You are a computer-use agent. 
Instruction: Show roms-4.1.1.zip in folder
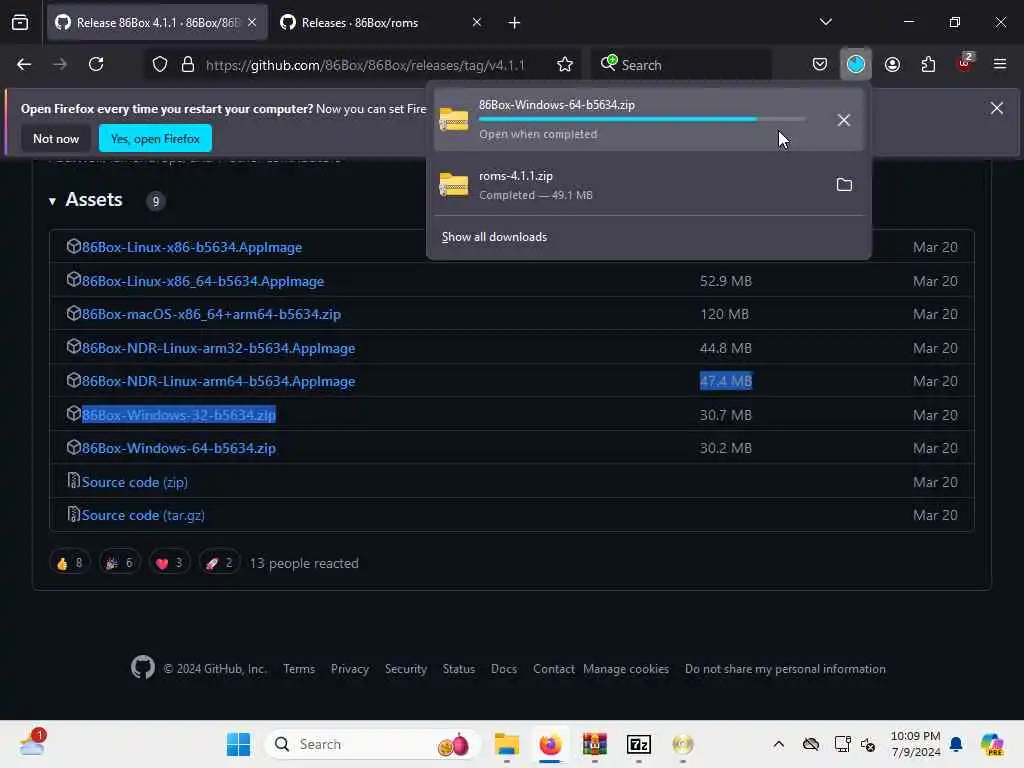(844, 185)
